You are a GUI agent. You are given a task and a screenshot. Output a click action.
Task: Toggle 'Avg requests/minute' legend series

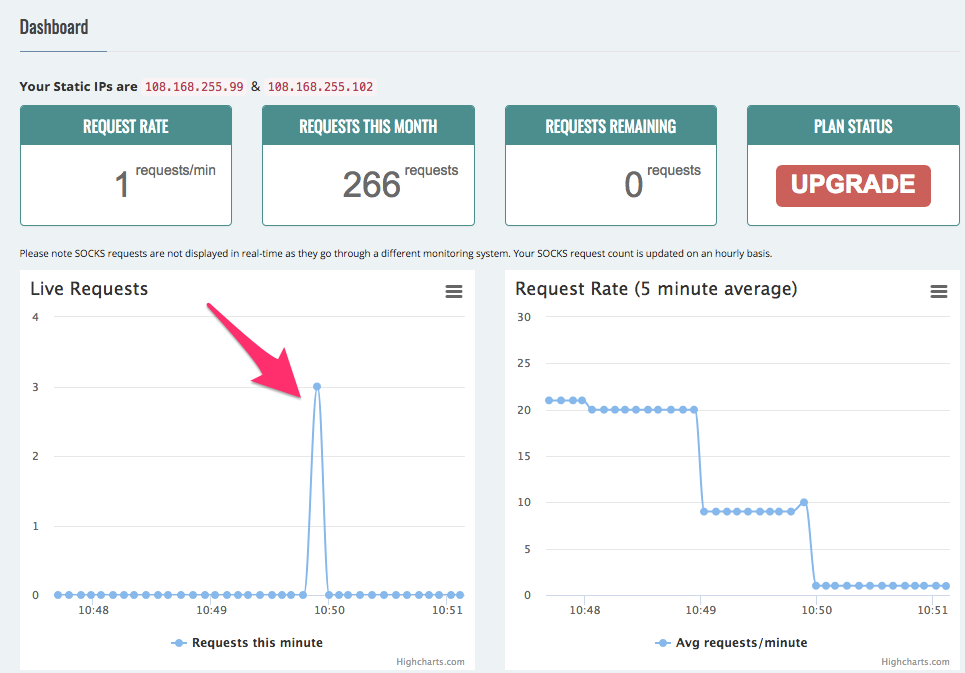732,642
